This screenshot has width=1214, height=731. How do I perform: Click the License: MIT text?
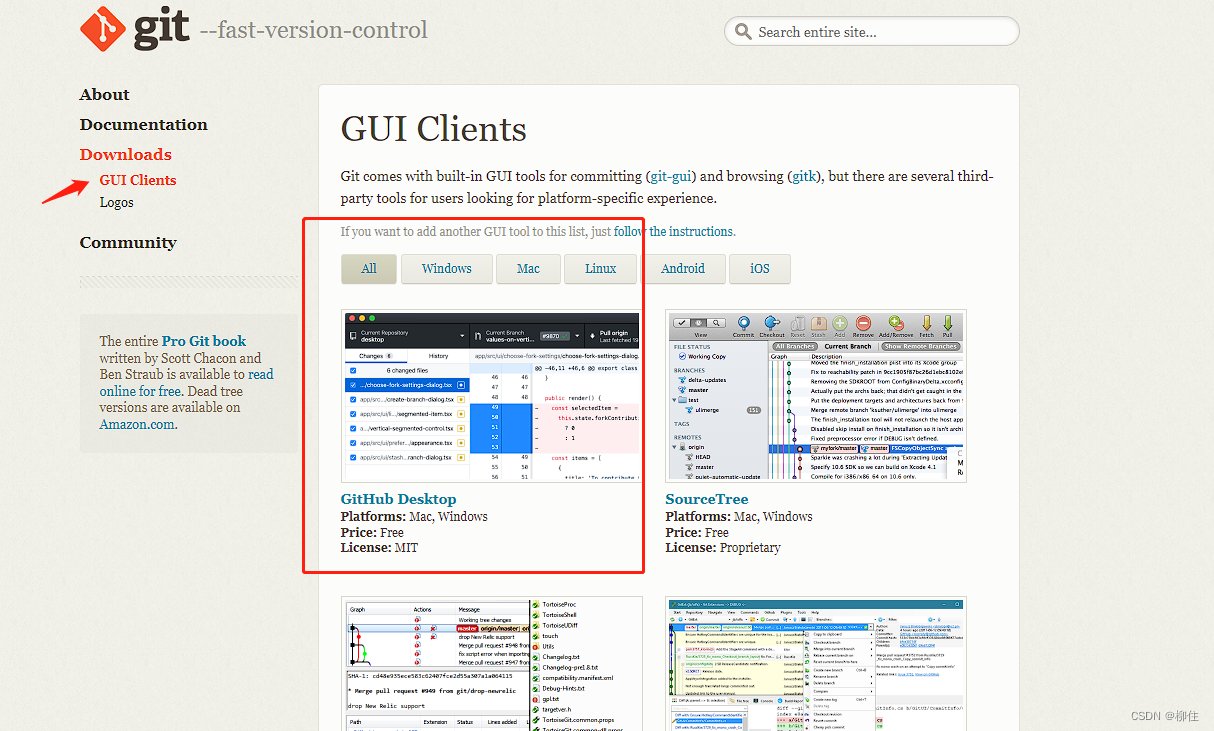(x=379, y=547)
